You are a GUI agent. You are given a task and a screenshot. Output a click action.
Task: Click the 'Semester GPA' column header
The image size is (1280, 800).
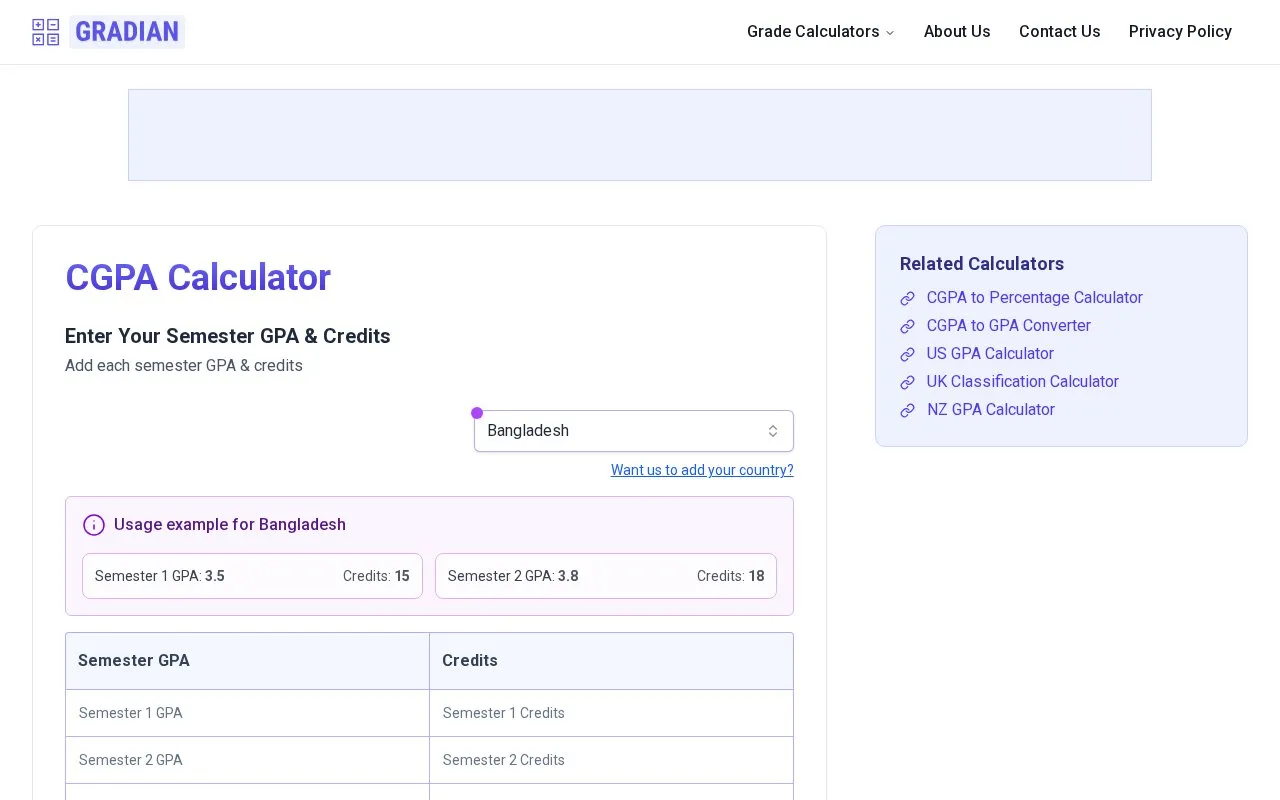(248, 661)
